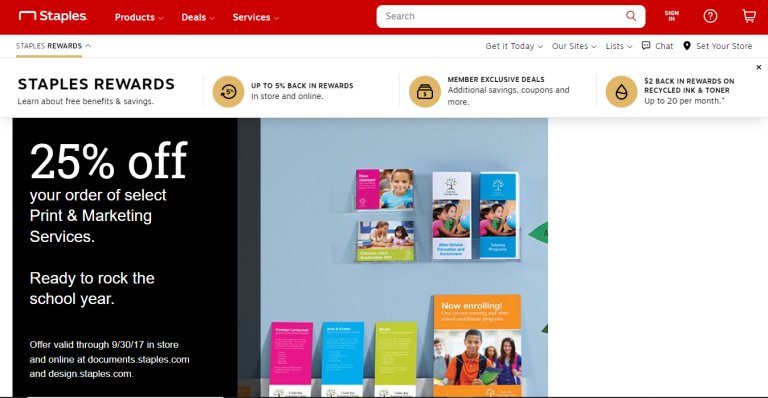The image size is (768, 398).
Task: Collapse the Staples Rewards tab
Action: [x=53, y=46]
